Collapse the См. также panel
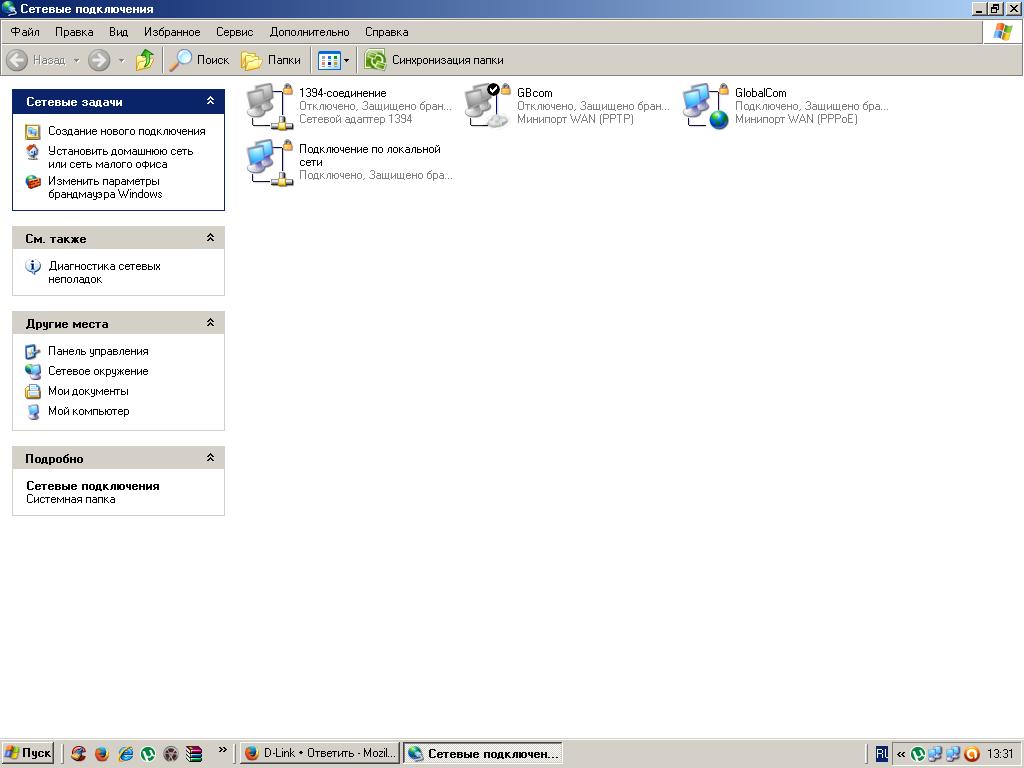The width and height of the screenshot is (1024, 768). (x=210, y=238)
